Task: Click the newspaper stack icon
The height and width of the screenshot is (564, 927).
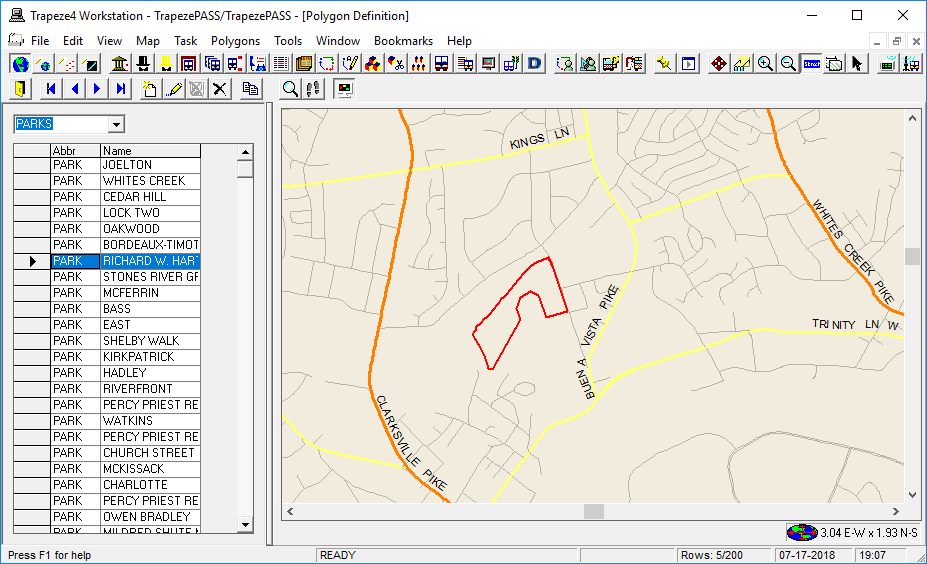Action: pyautogui.click(x=304, y=64)
